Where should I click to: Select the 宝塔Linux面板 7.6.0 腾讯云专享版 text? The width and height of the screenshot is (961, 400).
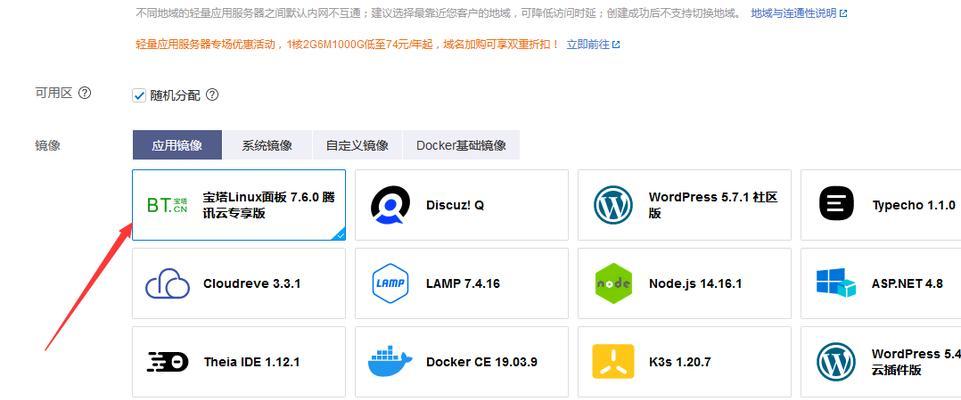pyautogui.click(x=269, y=205)
